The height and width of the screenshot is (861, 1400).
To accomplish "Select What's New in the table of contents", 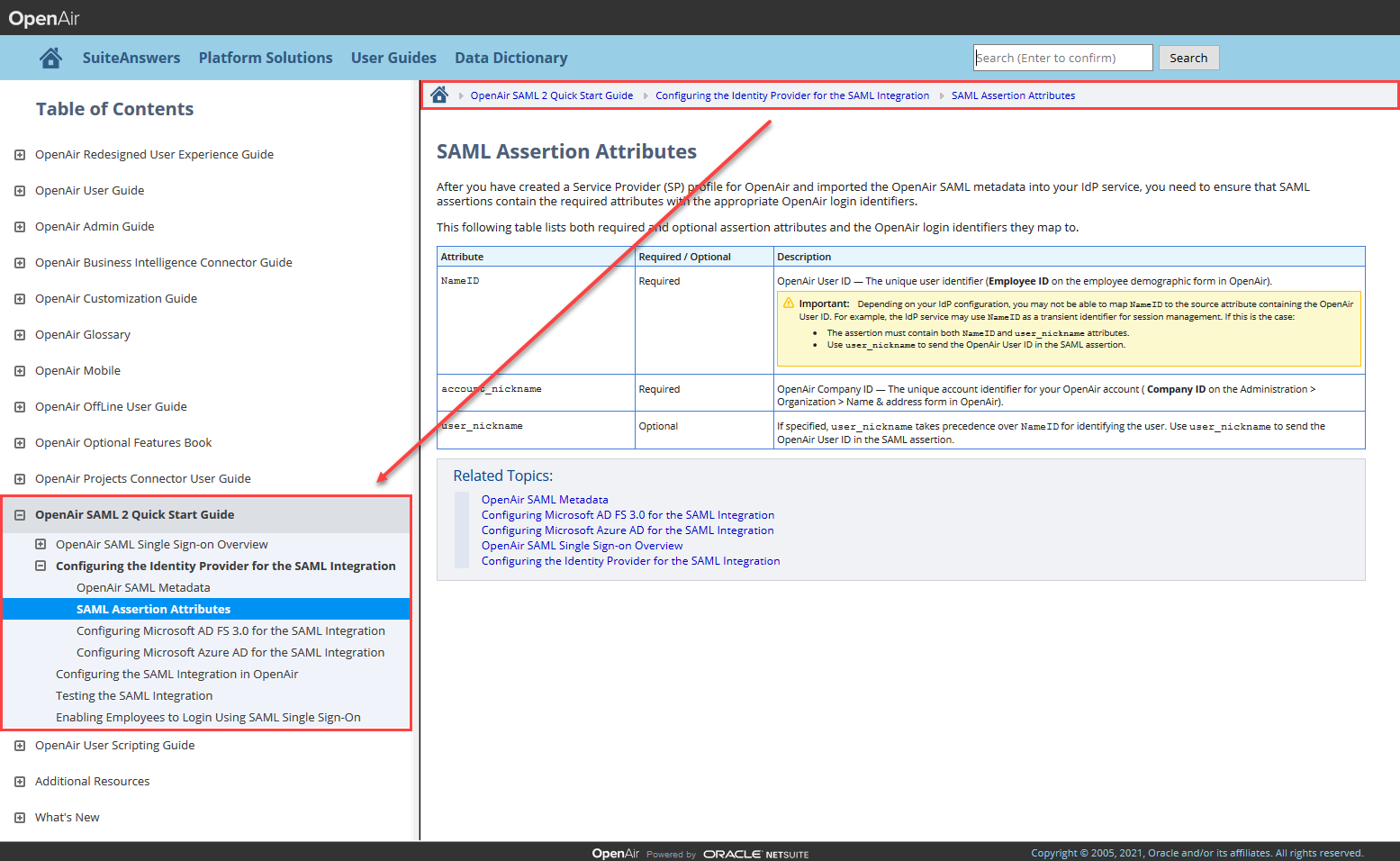I will coord(68,818).
